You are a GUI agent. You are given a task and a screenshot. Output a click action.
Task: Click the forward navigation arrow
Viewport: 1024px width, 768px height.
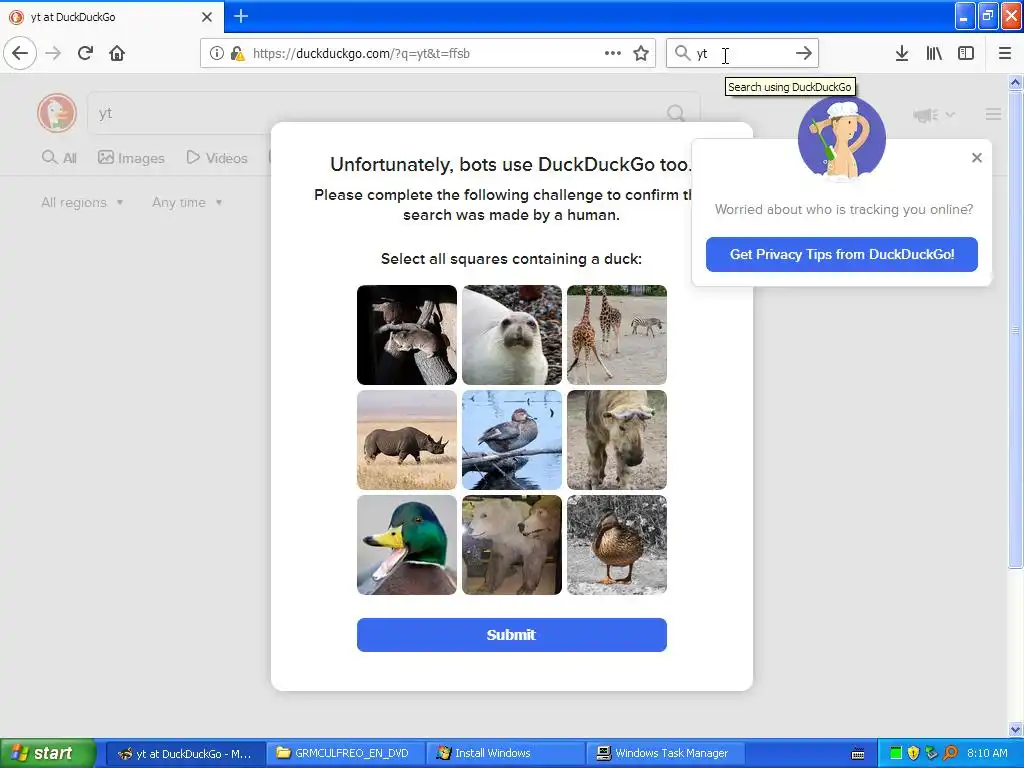tap(54, 54)
